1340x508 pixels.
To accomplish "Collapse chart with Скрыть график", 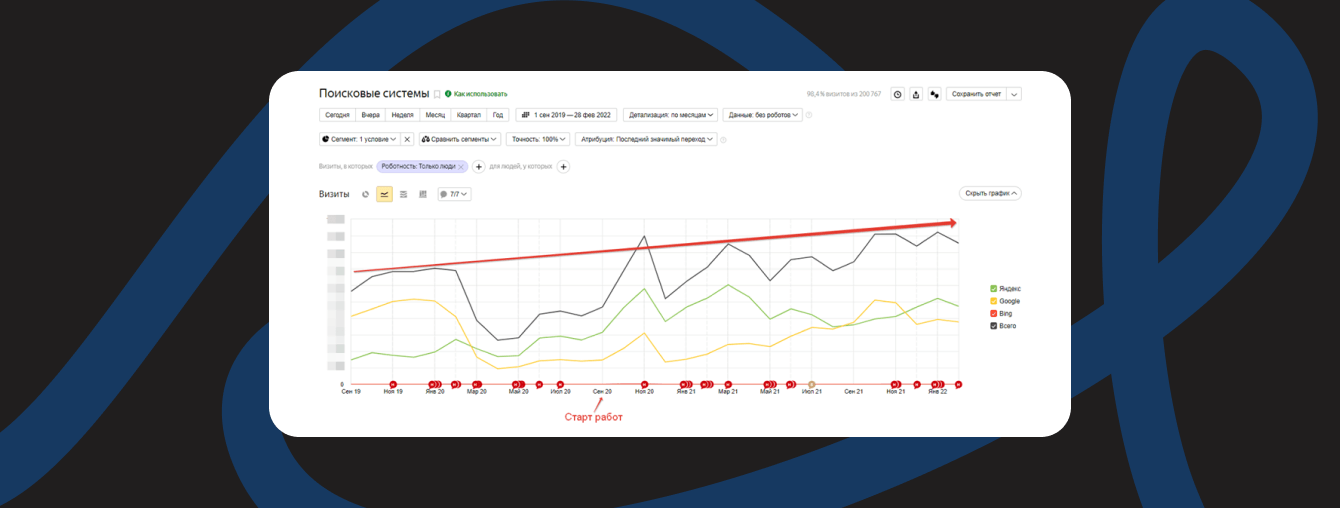I will 990,193.
